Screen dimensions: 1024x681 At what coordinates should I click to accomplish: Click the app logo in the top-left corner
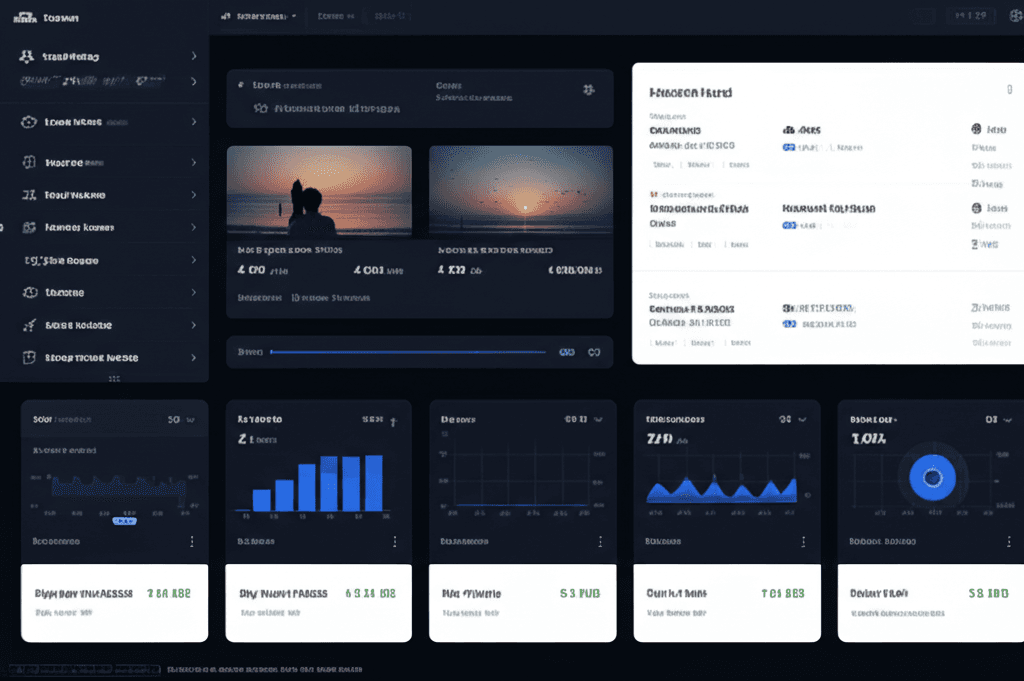(25, 16)
